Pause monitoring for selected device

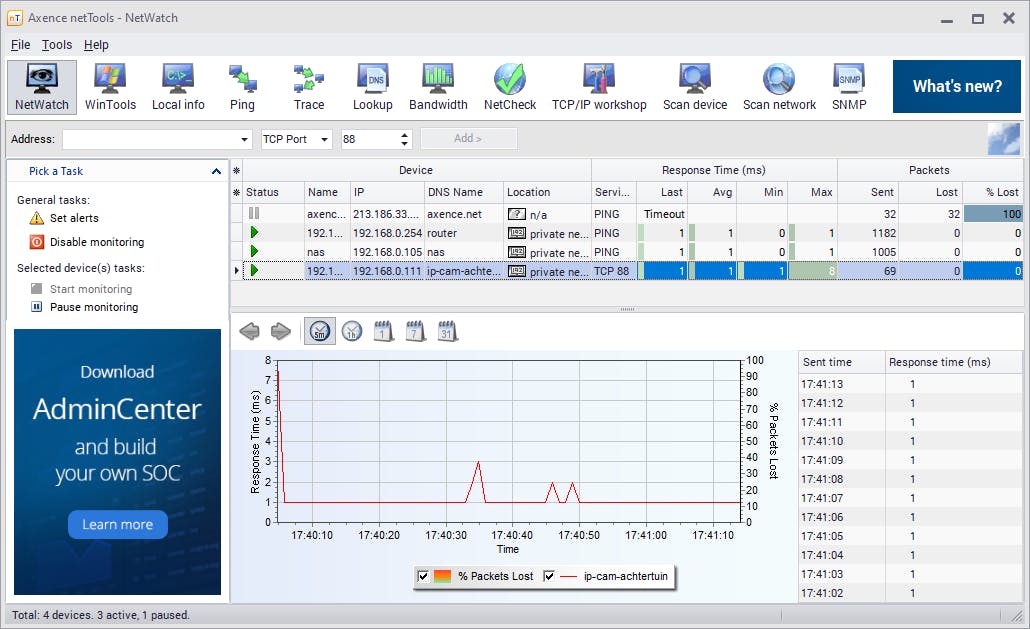point(94,307)
